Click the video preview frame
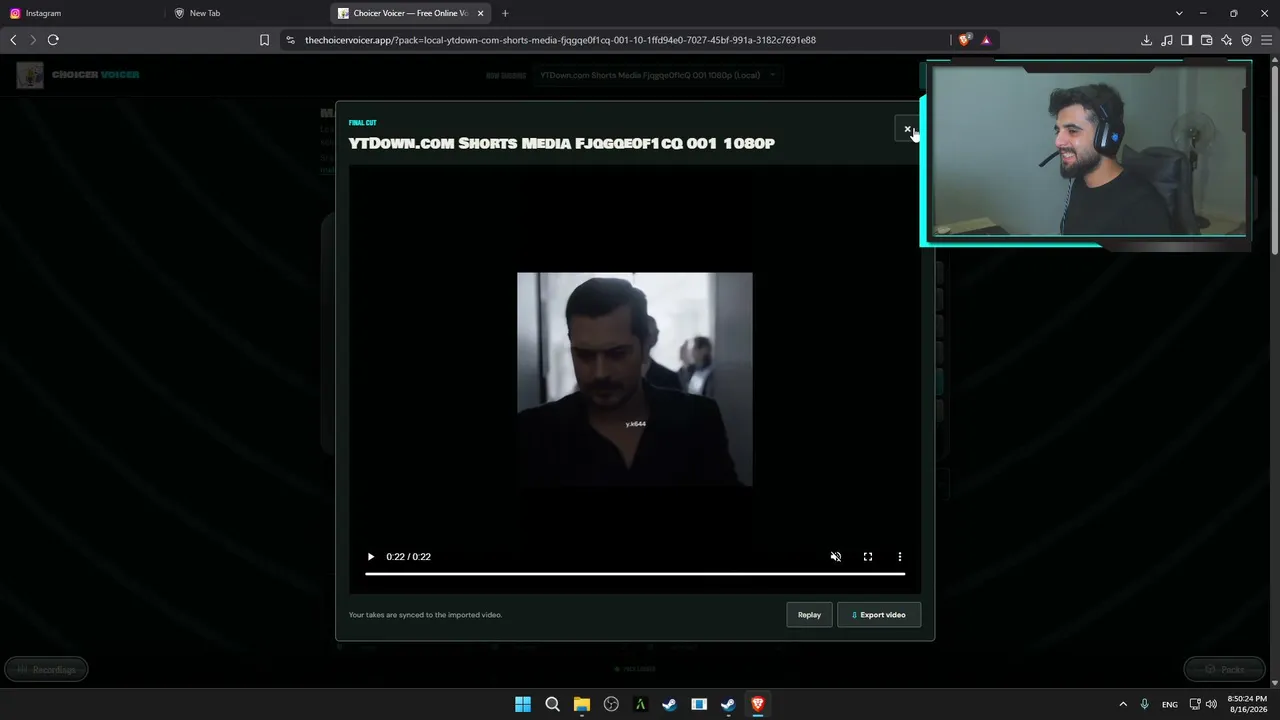This screenshot has width=1280, height=720. 635,379
